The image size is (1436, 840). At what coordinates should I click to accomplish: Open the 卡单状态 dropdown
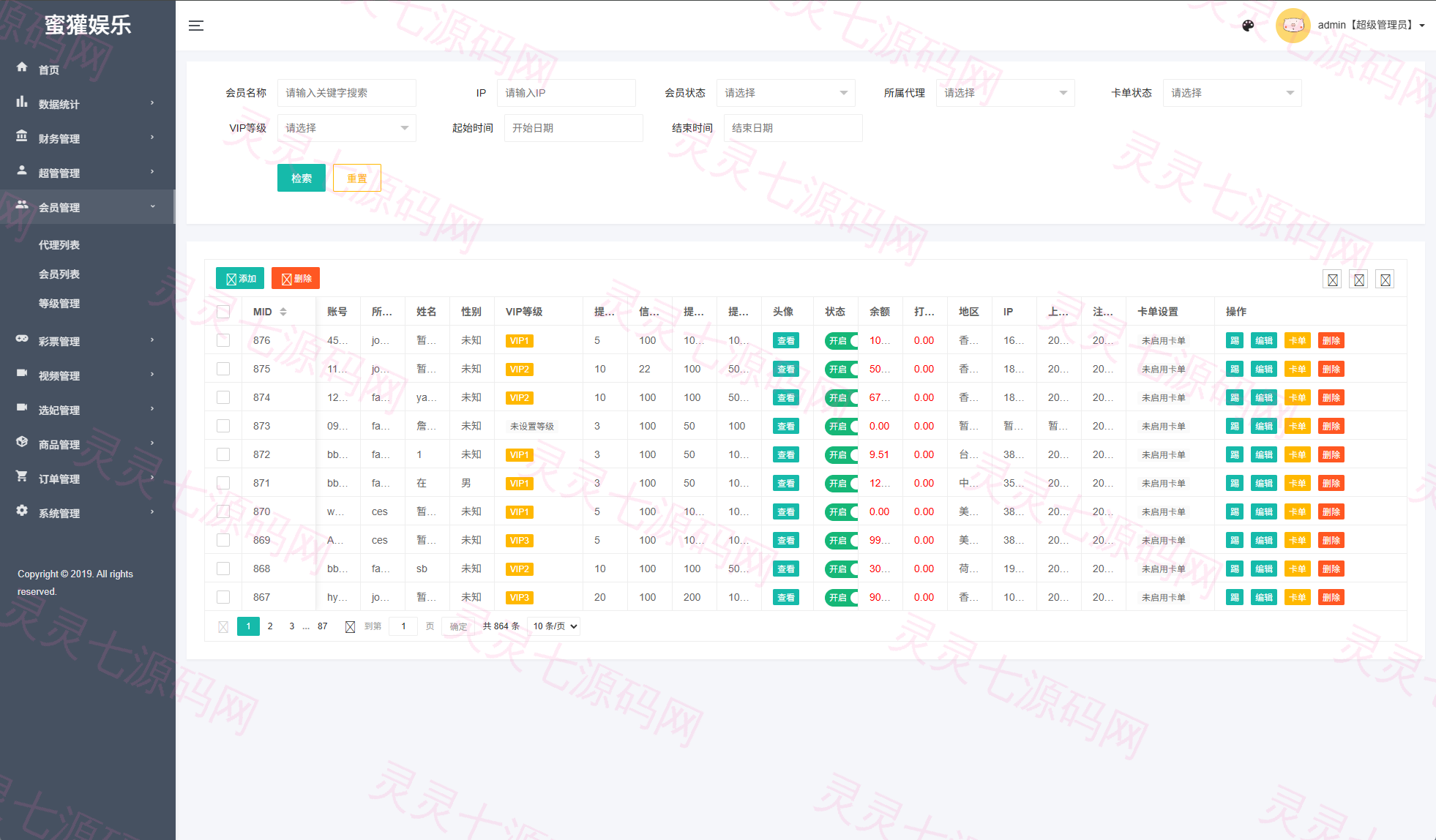click(1232, 93)
